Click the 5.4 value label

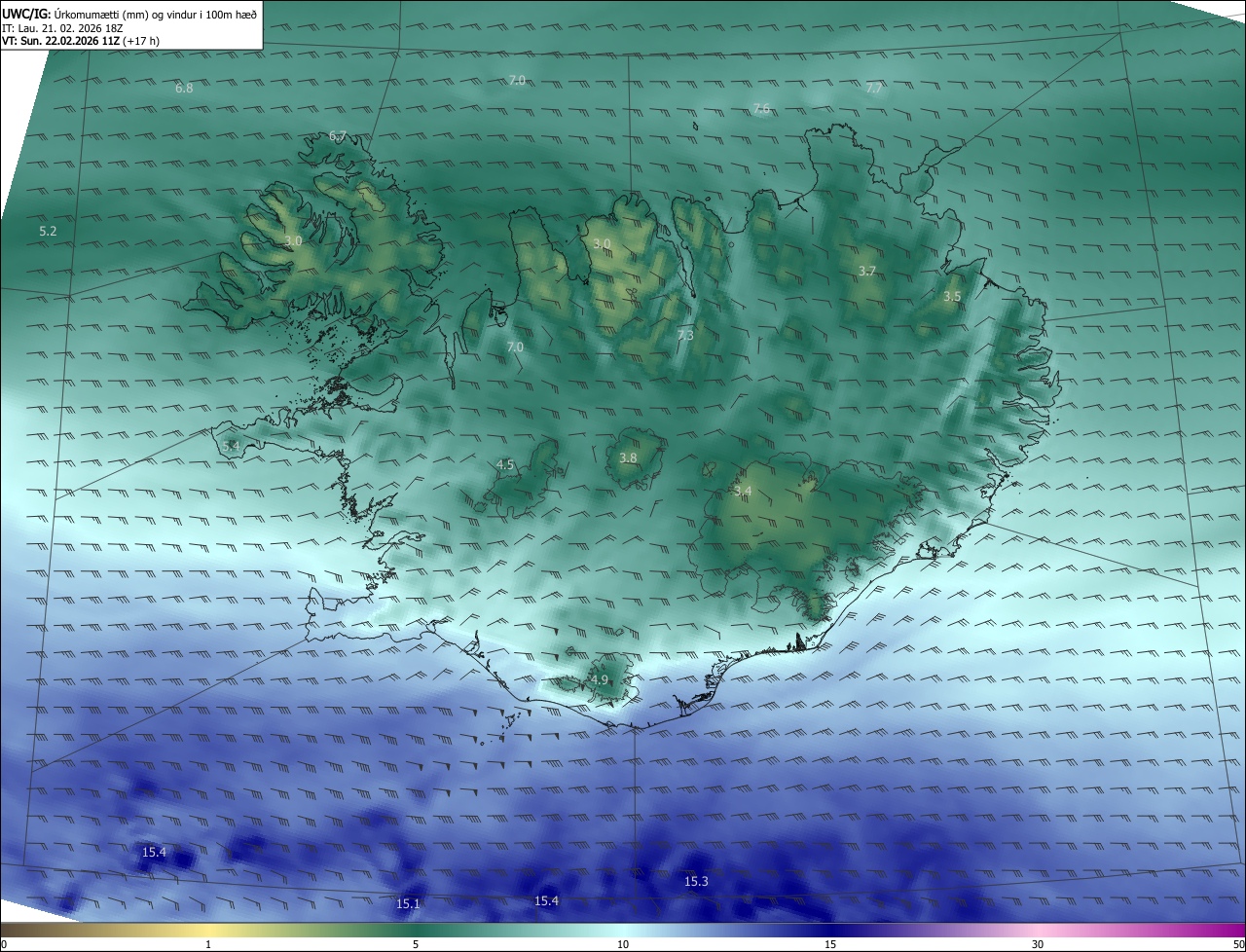coord(231,447)
